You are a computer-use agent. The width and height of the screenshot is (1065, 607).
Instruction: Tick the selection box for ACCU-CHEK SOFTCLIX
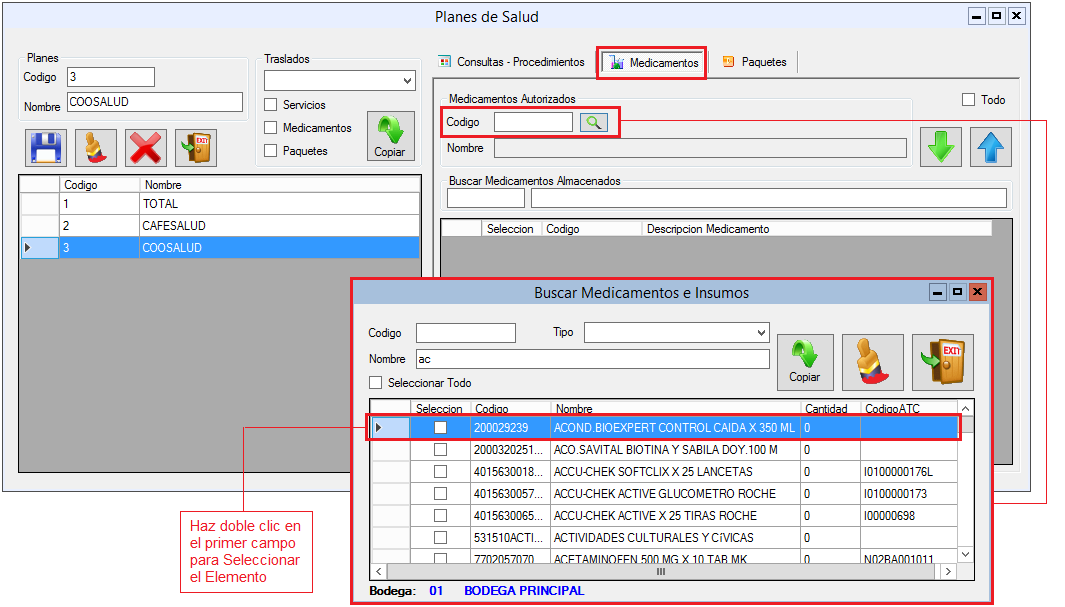coord(440,471)
